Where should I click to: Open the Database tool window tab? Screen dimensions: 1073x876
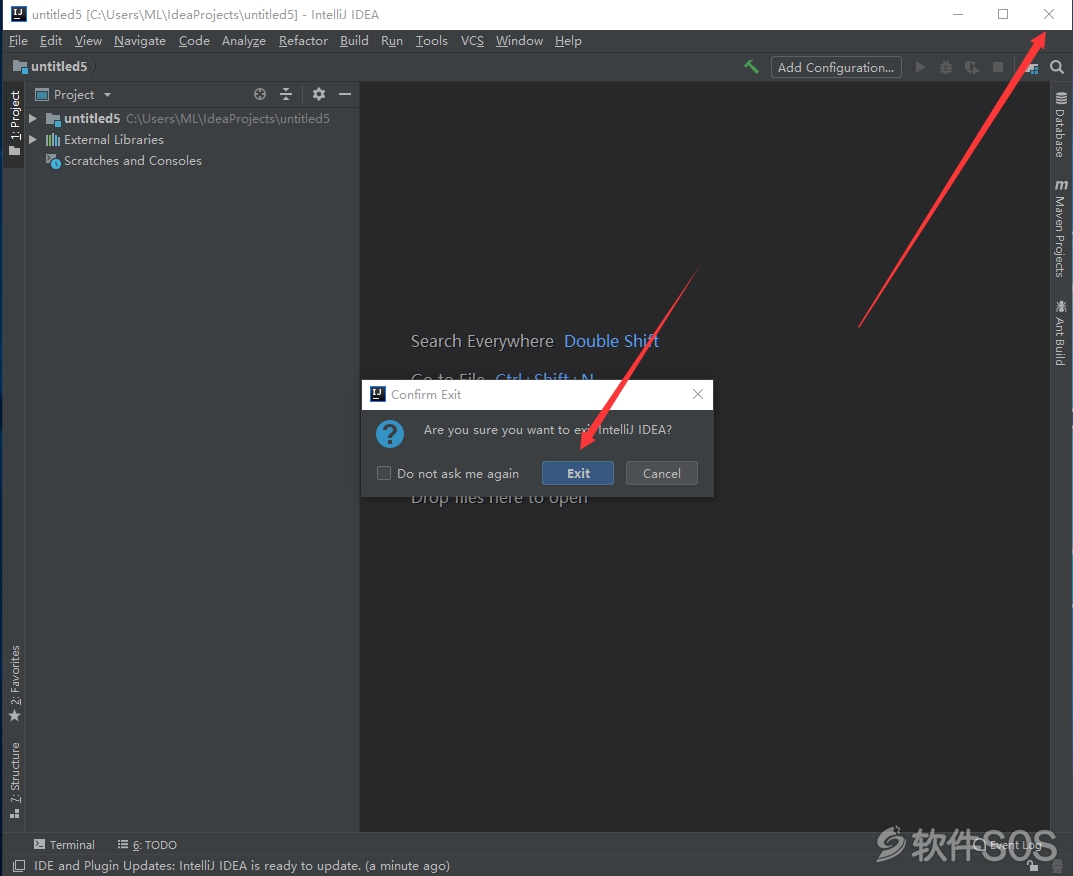click(x=1060, y=125)
